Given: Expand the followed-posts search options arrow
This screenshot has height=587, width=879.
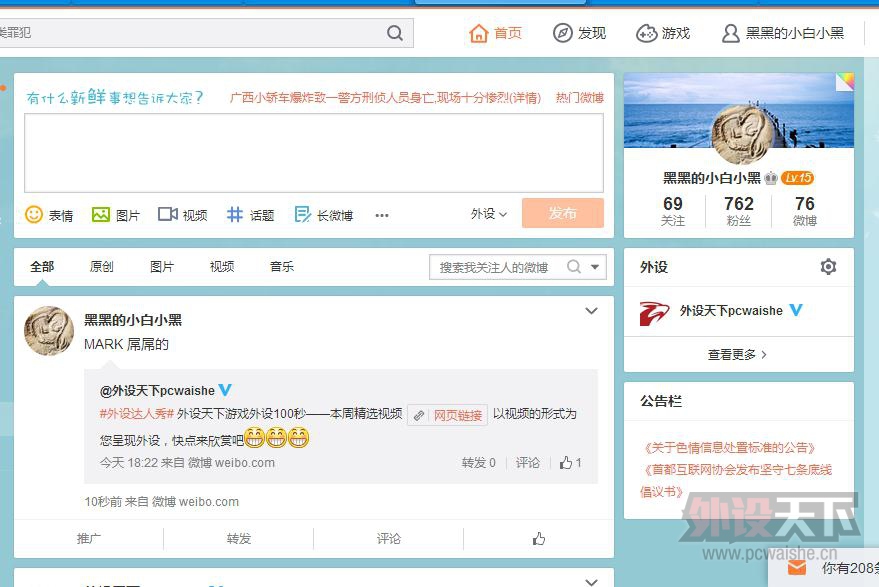Looking at the screenshot, I should (595, 267).
